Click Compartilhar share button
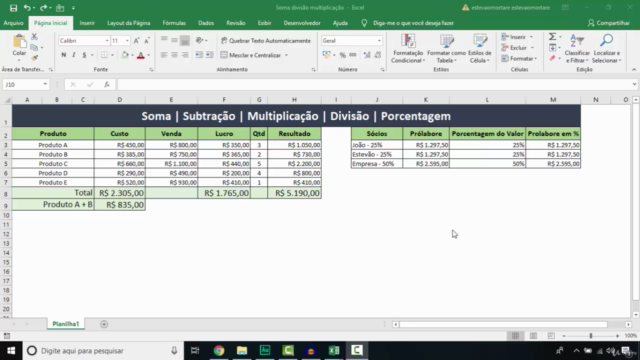 pos(609,23)
